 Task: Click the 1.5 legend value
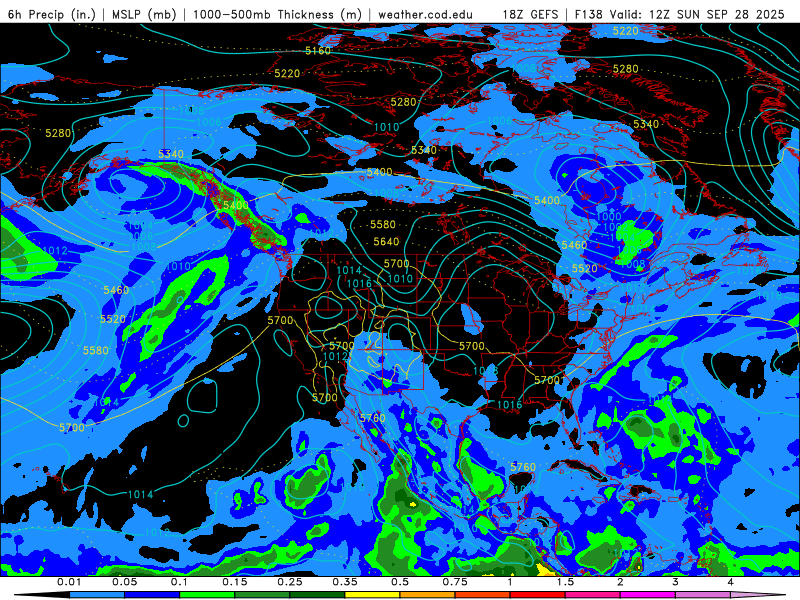point(565,582)
